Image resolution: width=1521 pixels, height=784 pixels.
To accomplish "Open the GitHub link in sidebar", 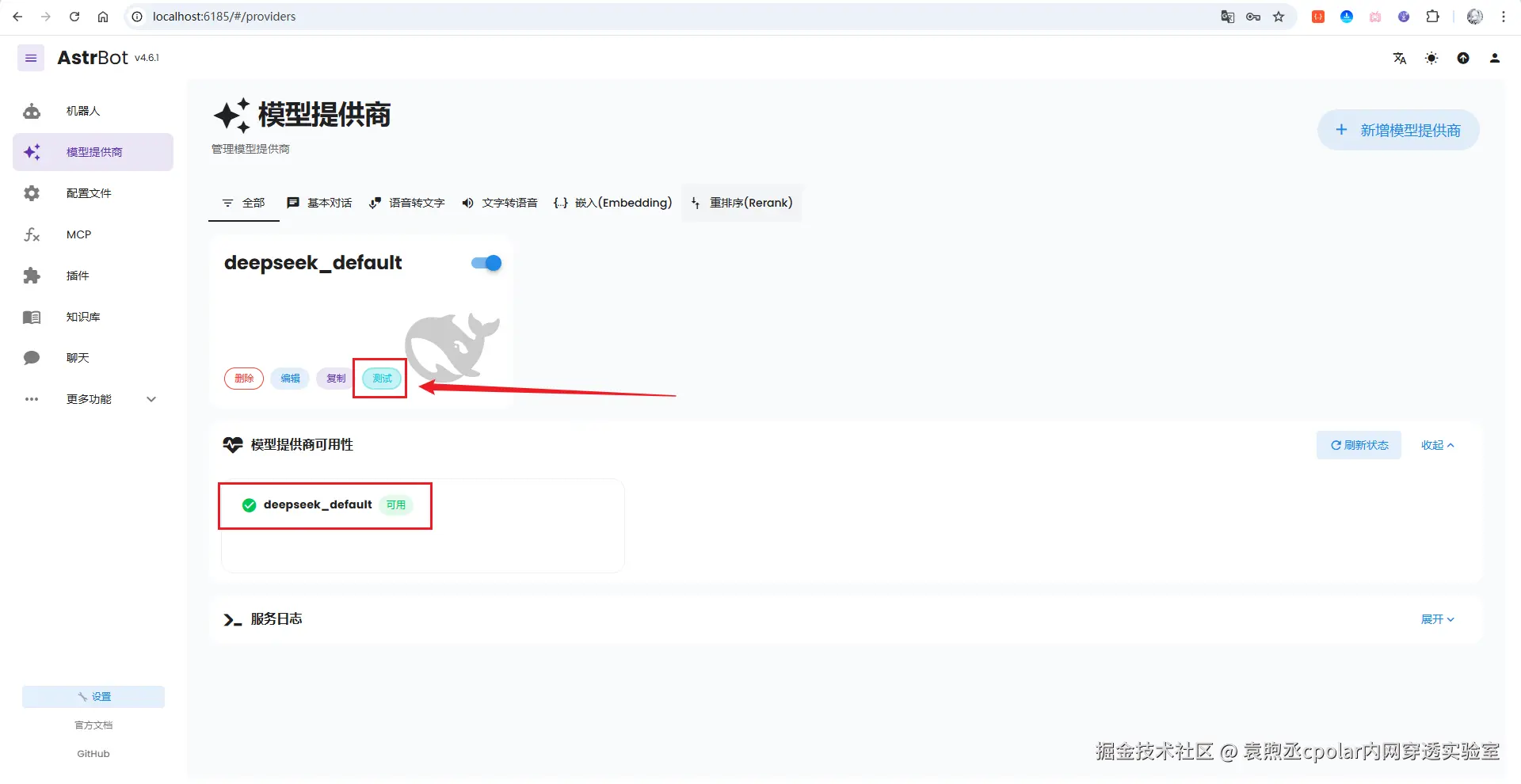I will 93,754.
